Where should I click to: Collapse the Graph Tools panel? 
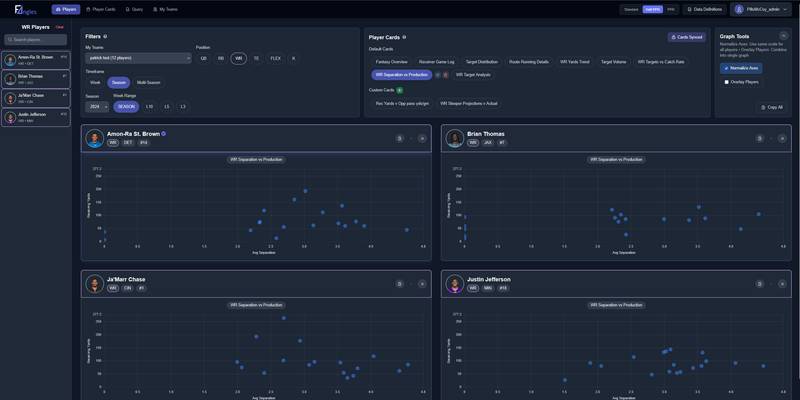pyautogui.click(x=783, y=36)
